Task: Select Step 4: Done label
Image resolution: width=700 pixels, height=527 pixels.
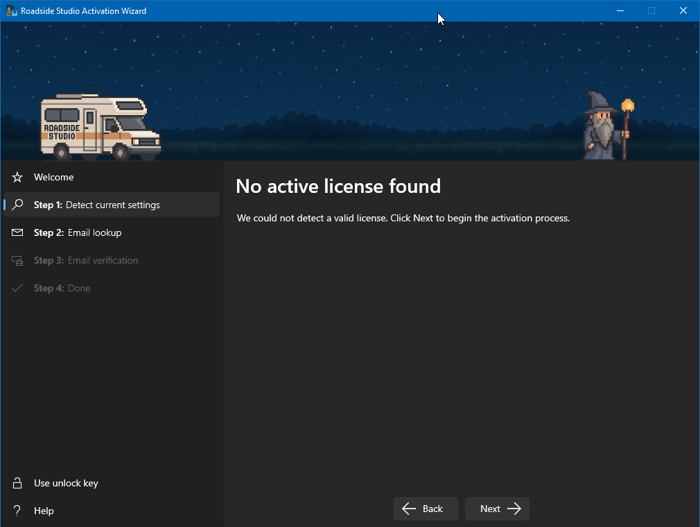Action: [62, 288]
